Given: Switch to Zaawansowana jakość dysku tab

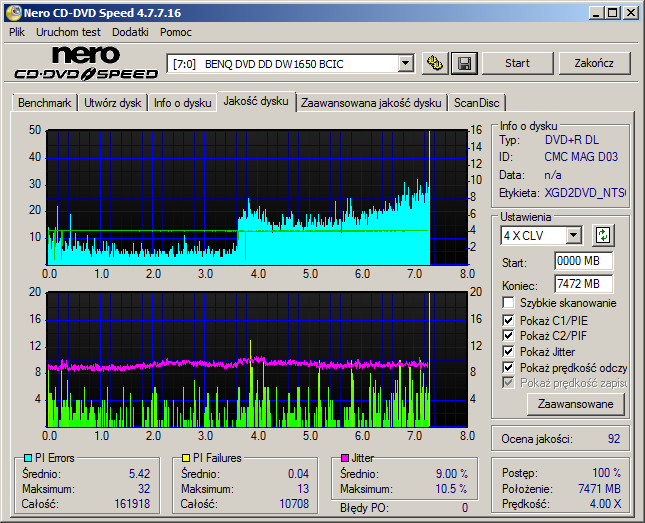Looking at the screenshot, I should [x=371, y=103].
